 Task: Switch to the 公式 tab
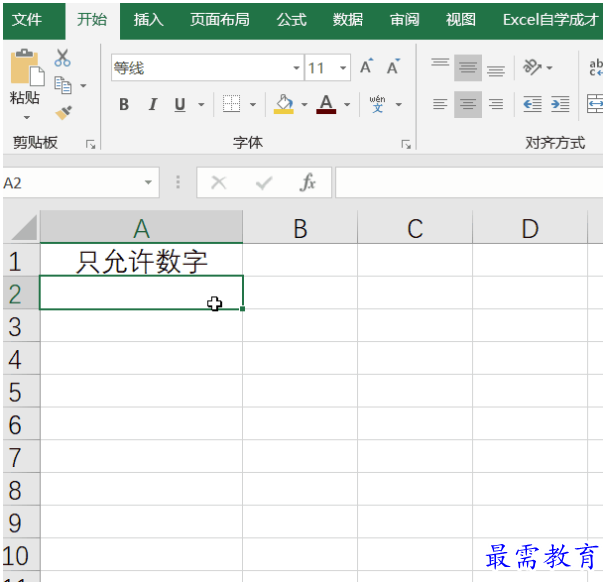pos(291,20)
